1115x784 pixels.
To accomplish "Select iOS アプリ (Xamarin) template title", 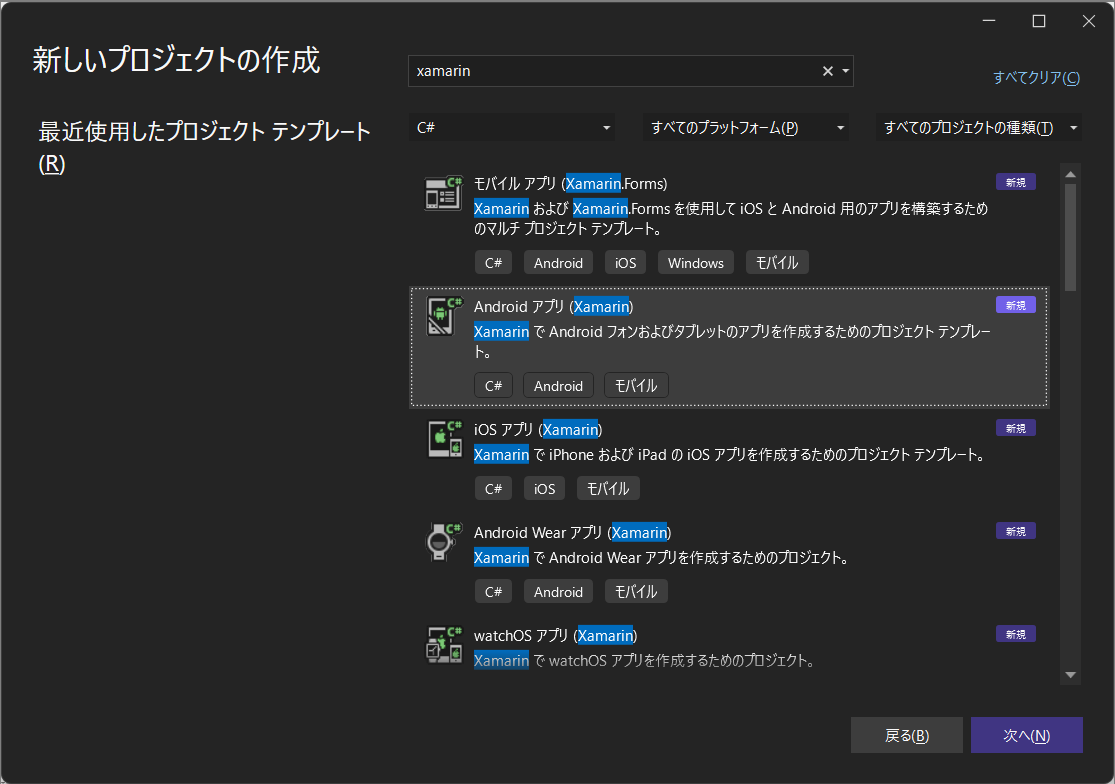I will pyautogui.click(x=538, y=430).
